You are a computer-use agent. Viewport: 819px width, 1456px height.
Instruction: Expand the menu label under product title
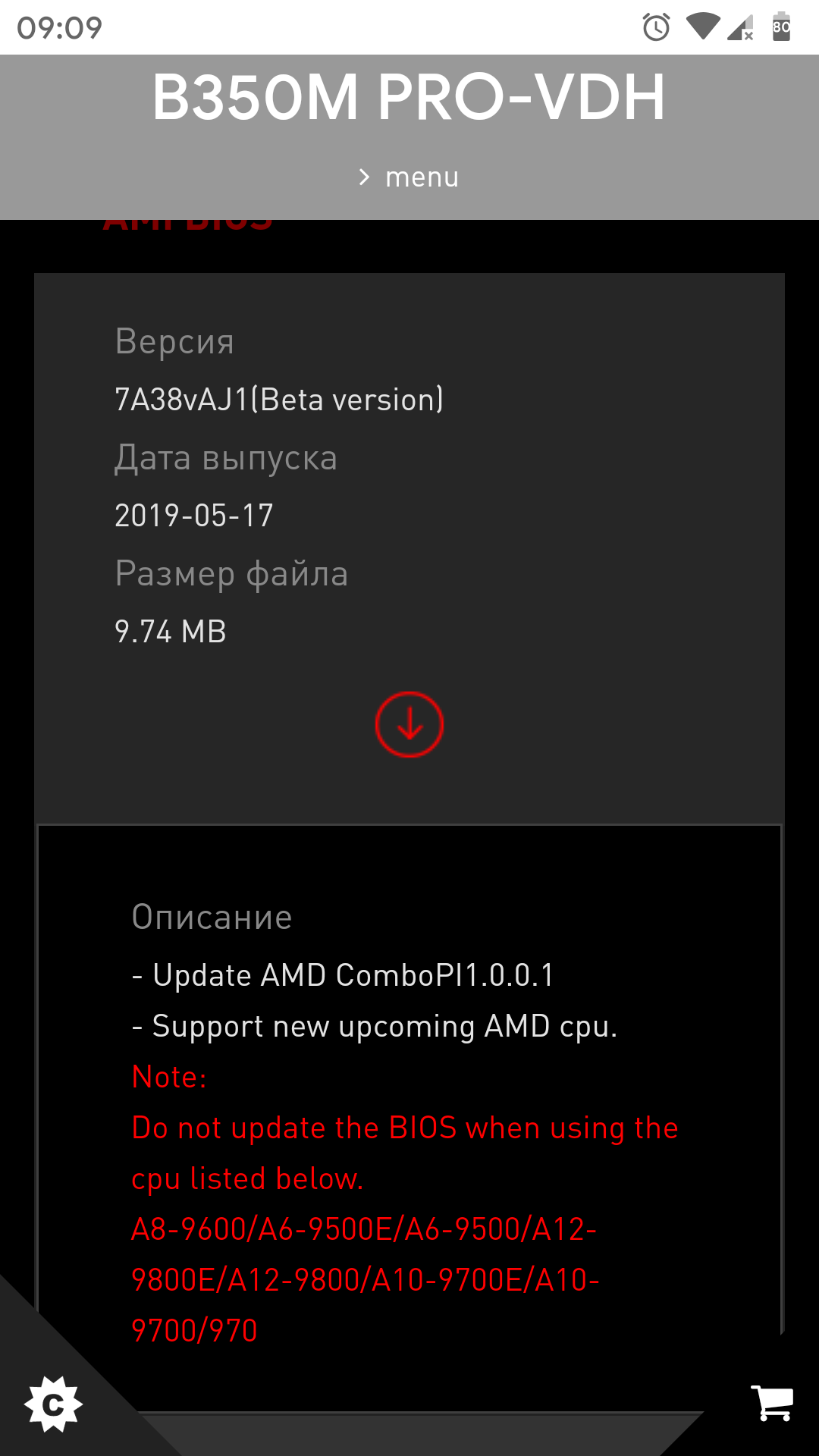tap(422, 177)
